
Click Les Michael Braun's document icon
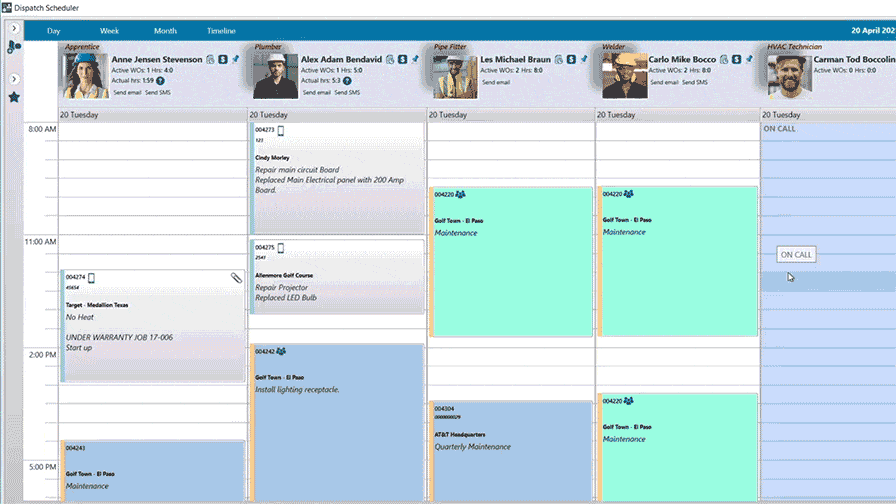pos(559,59)
